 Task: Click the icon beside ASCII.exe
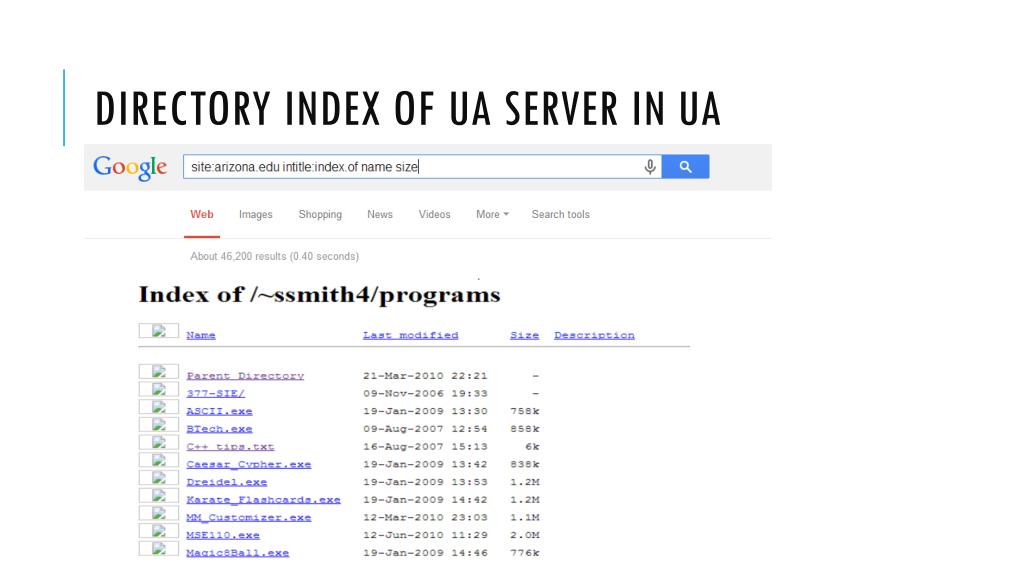[x=159, y=407]
